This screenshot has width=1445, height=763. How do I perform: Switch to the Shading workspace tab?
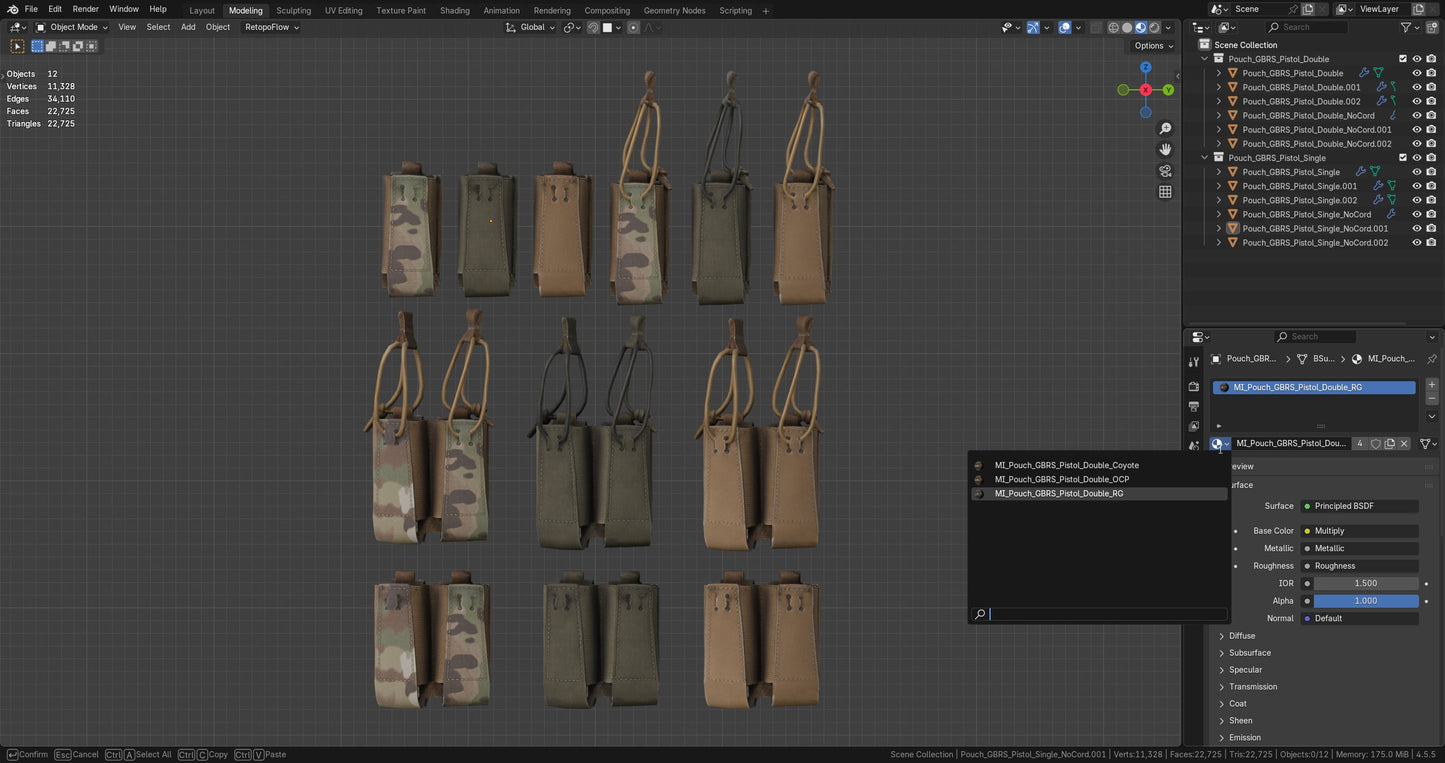[454, 10]
